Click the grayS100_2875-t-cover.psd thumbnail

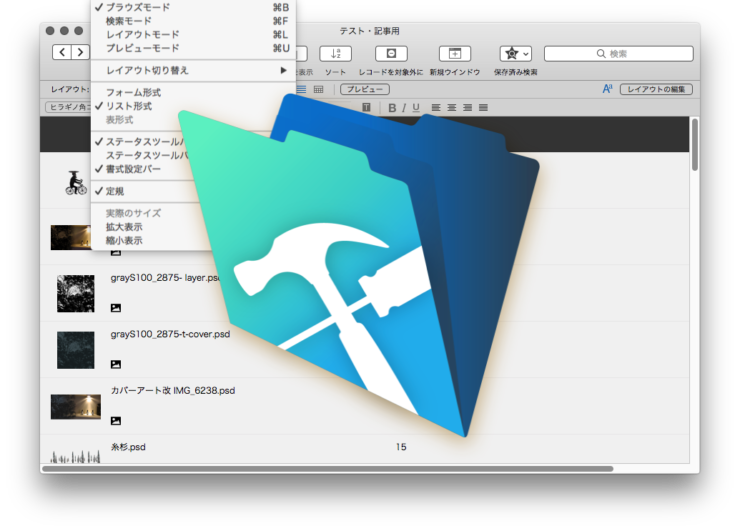pyautogui.click(x=76, y=350)
